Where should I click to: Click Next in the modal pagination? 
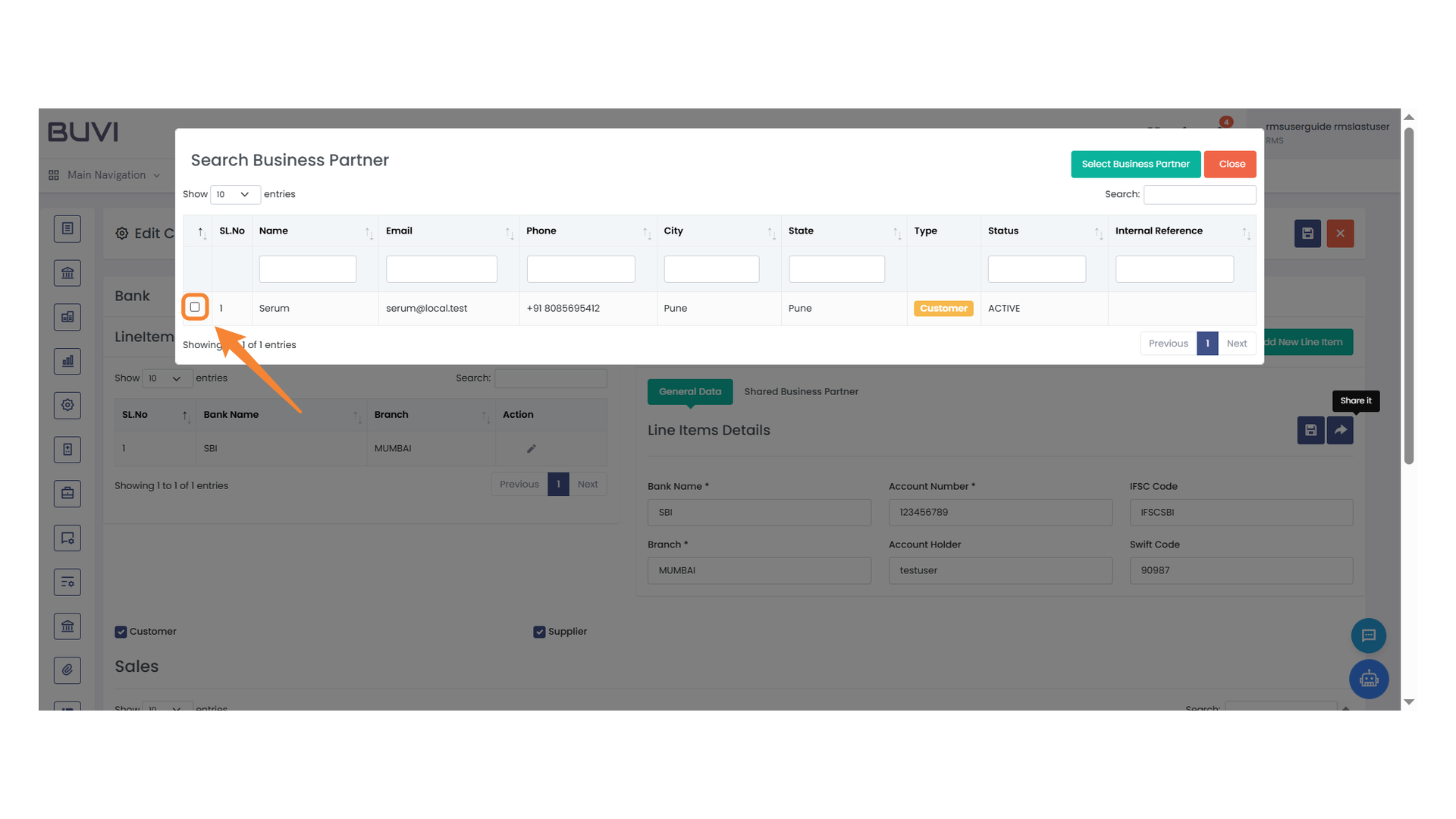pyautogui.click(x=1237, y=343)
